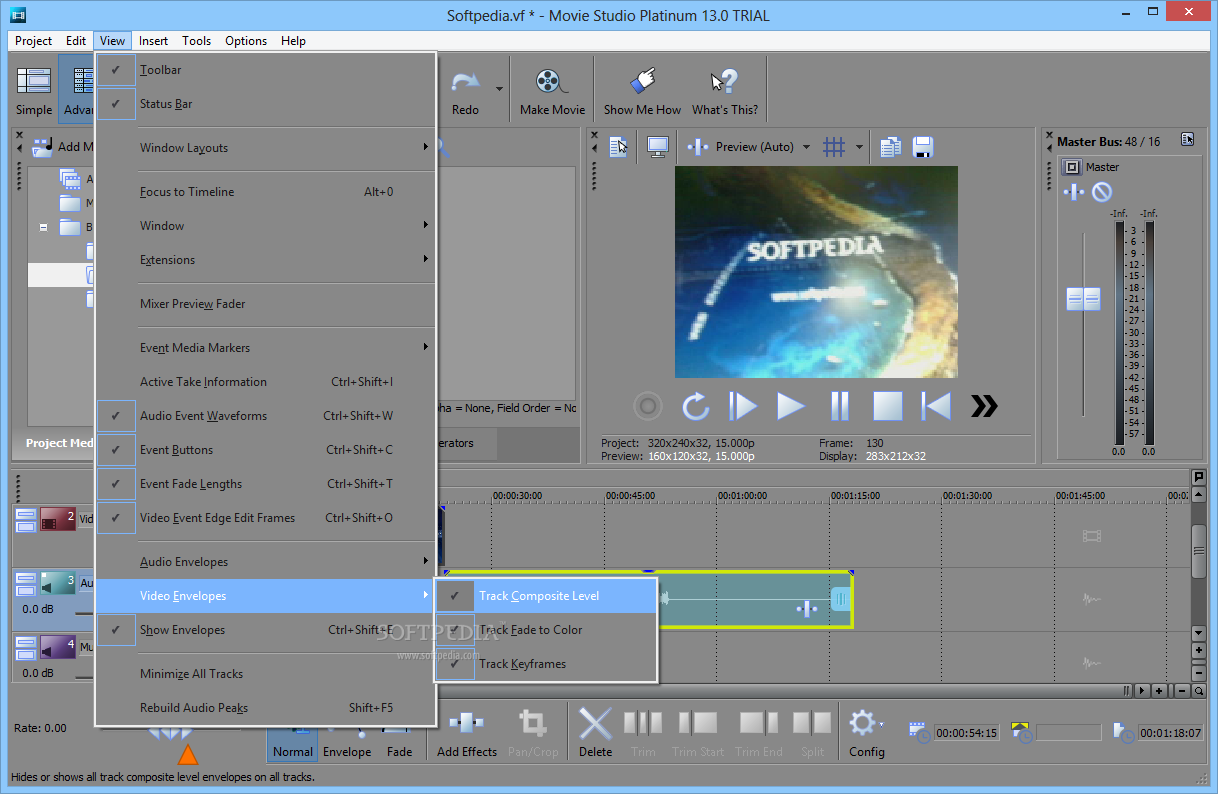The image size is (1218, 794).
Task: Click the Master Bus automation settings icon
Action: point(1101,192)
